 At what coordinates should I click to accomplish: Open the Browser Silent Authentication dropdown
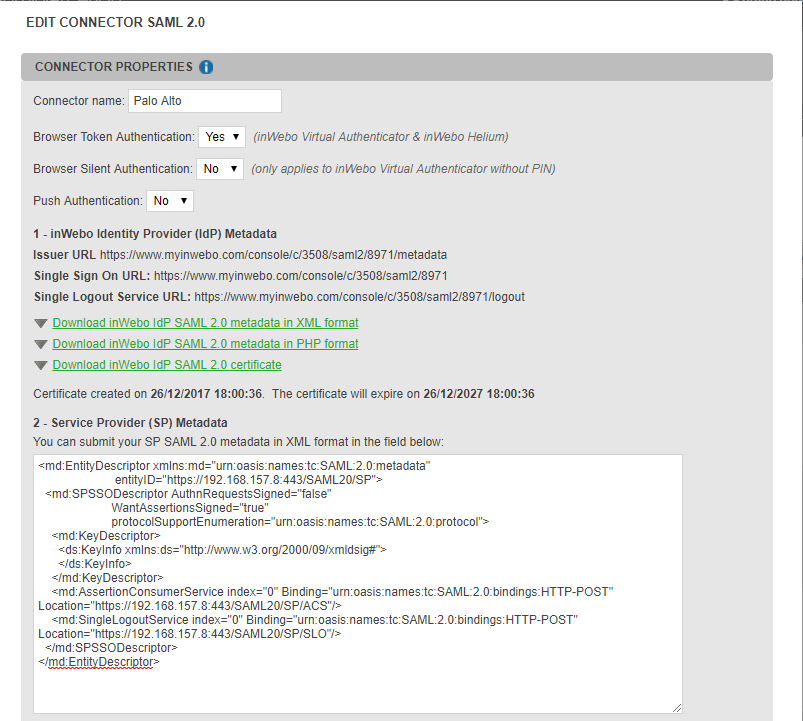[219, 169]
